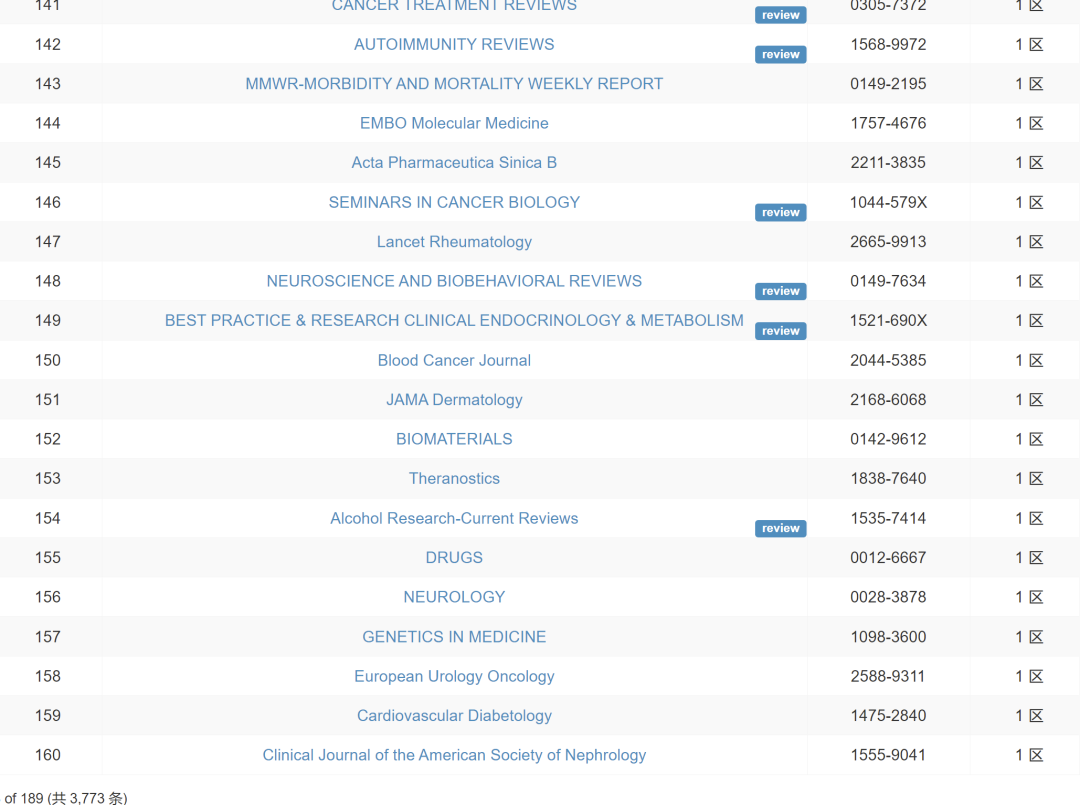
Task: Open European Urology Oncology link
Action: click(454, 676)
